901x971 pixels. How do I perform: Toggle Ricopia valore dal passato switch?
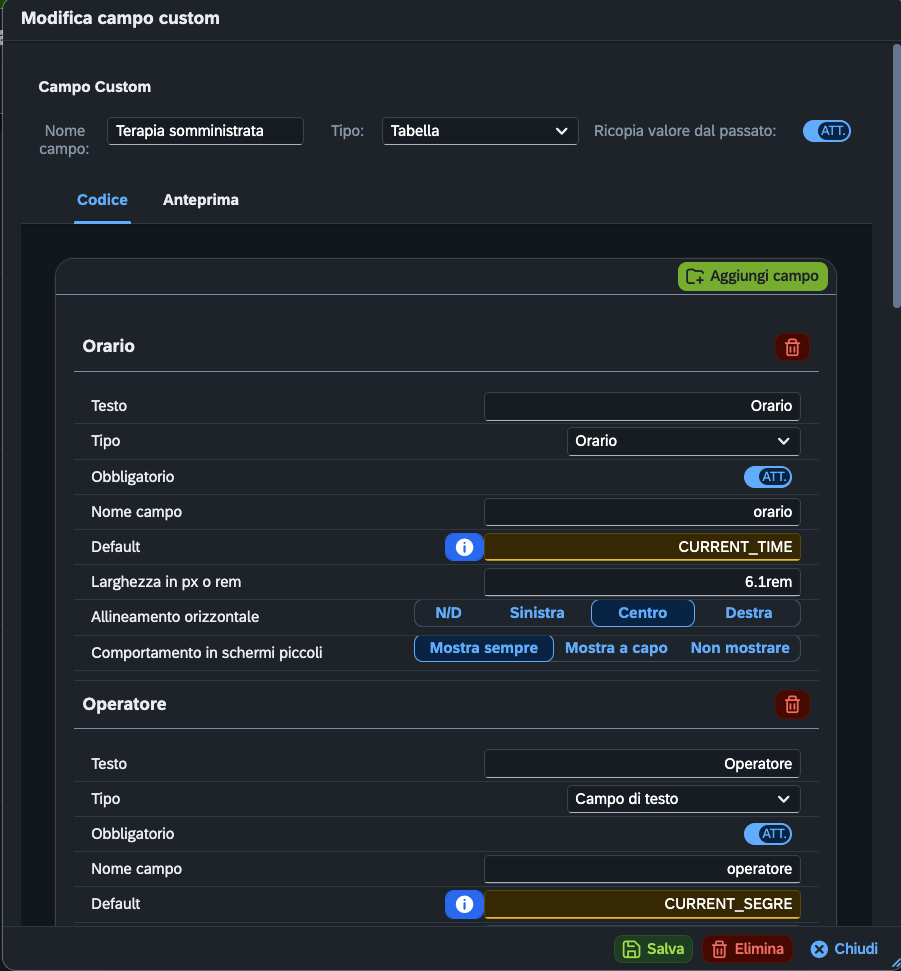827,131
